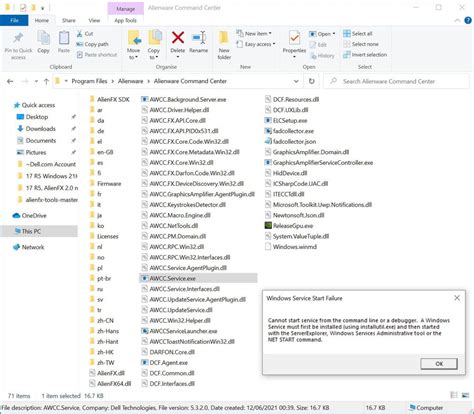Open recent locations dropdown arrow
The width and height of the screenshot is (474, 414).
pyautogui.click(x=36, y=81)
